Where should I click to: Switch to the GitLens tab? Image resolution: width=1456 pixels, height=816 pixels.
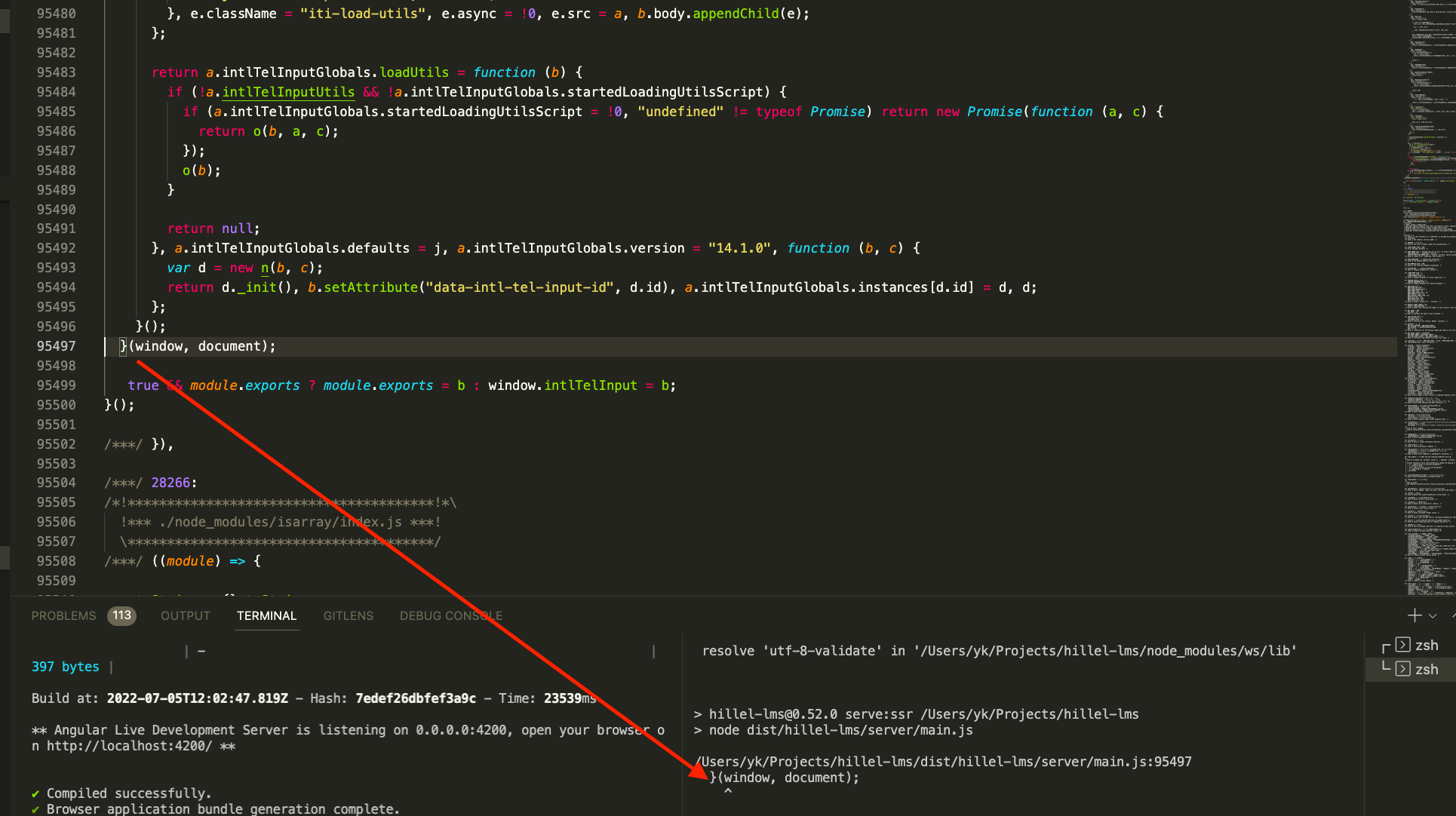pos(348,615)
